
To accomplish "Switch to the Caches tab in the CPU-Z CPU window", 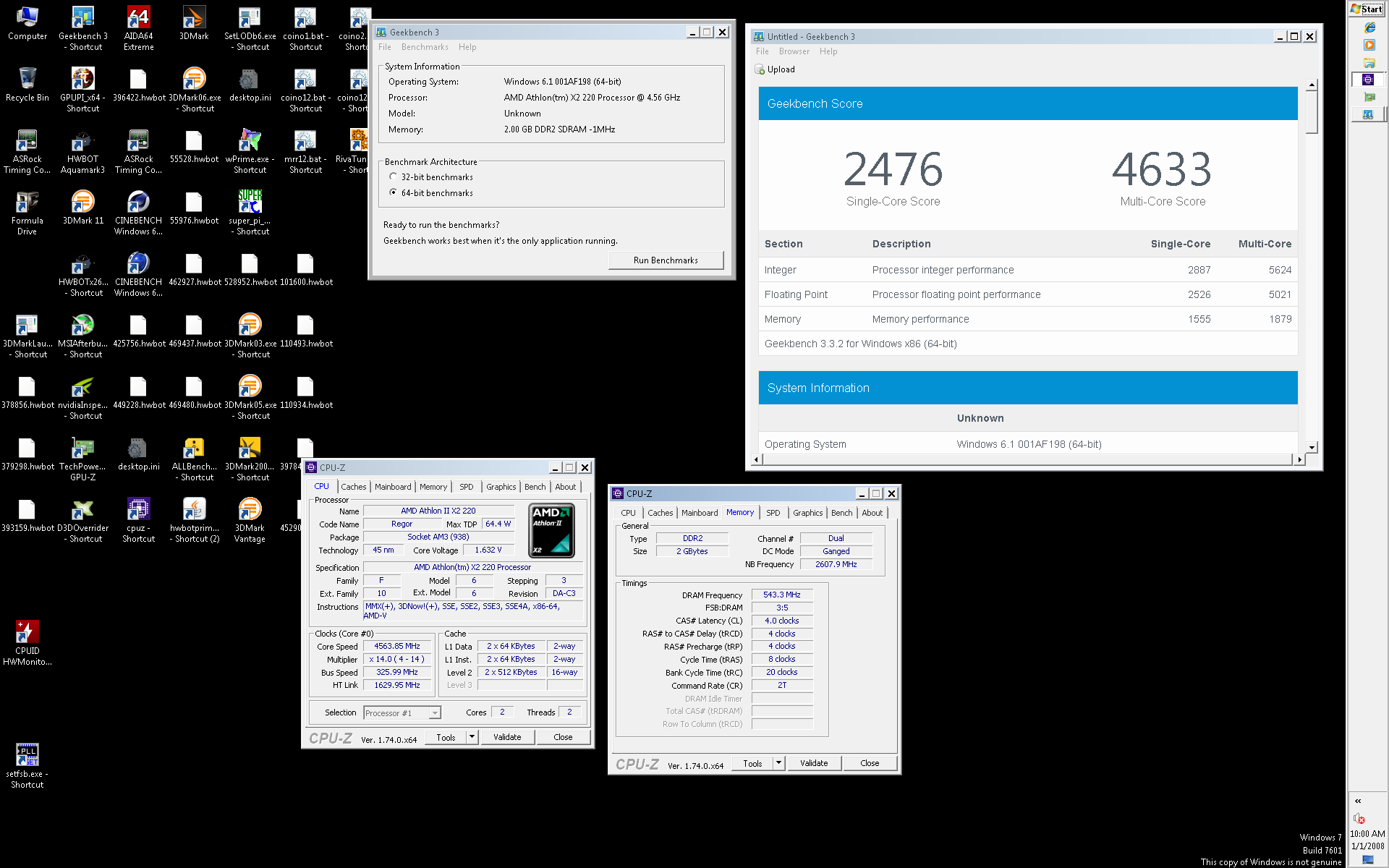I will coord(354,487).
